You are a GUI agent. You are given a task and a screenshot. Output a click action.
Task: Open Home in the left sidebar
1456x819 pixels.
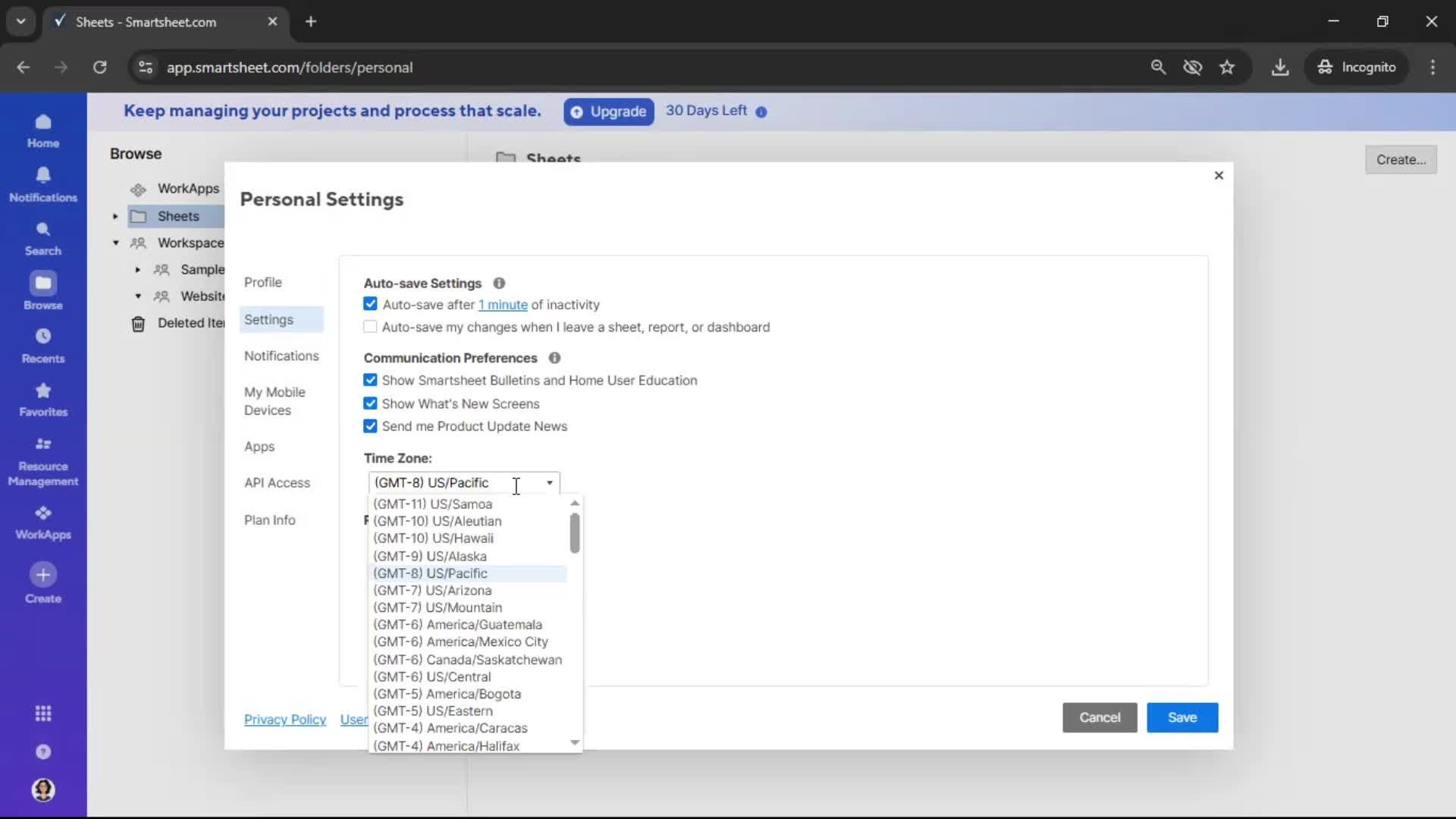point(43,130)
